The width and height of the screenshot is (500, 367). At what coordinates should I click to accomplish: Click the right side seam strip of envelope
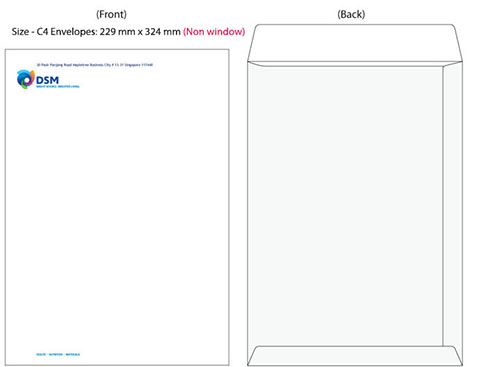coord(452,205)
